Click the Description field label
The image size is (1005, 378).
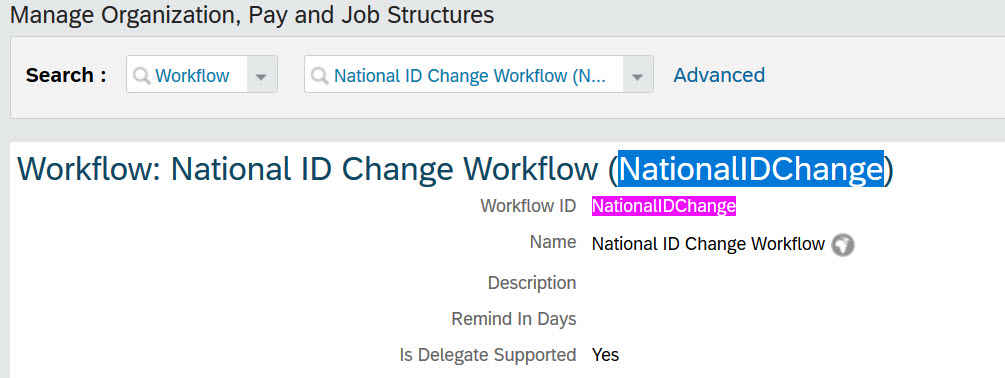click(532, 283)
